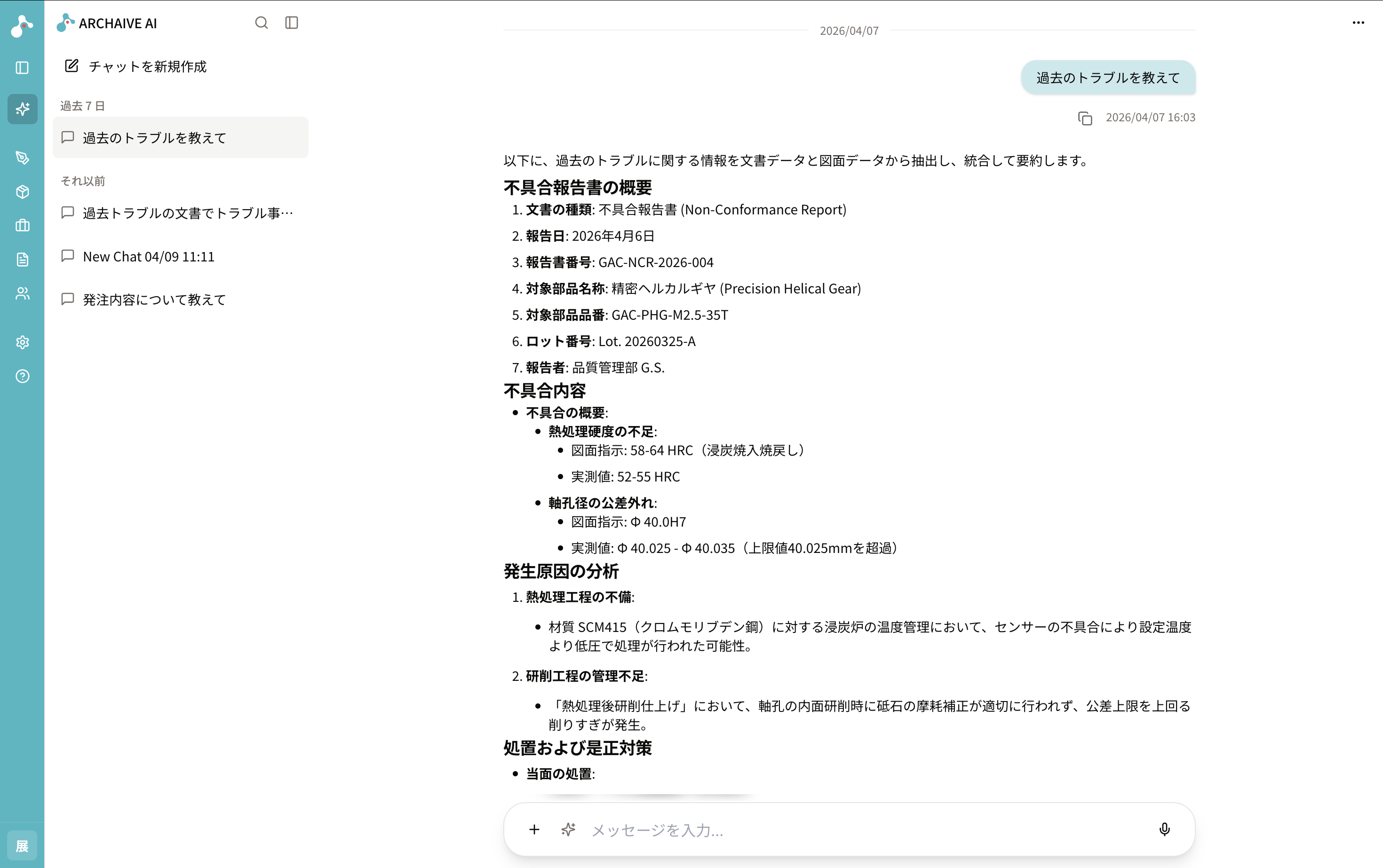Click the 報告日: 2026年4月6日 line
This screenshot has height=868, width=1383.
(x=590, y=236)
